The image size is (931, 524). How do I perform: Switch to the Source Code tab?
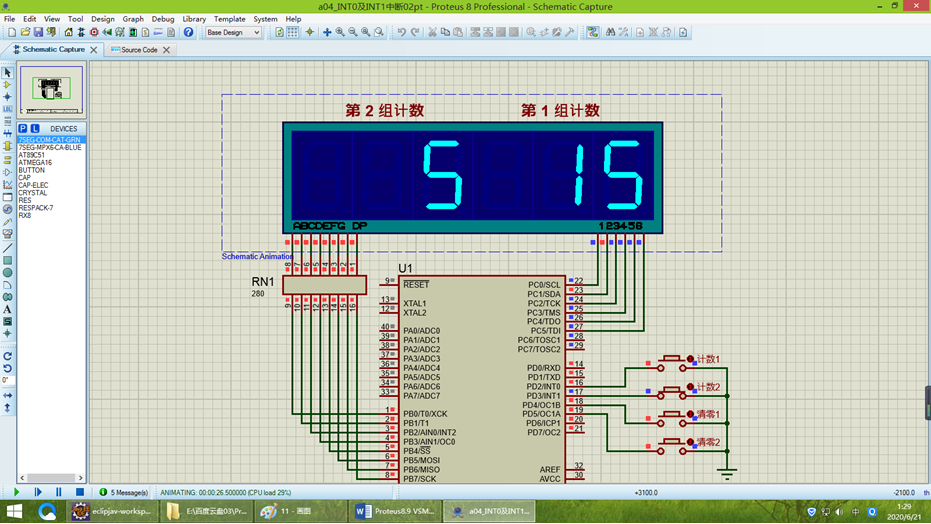pos(139,50)
